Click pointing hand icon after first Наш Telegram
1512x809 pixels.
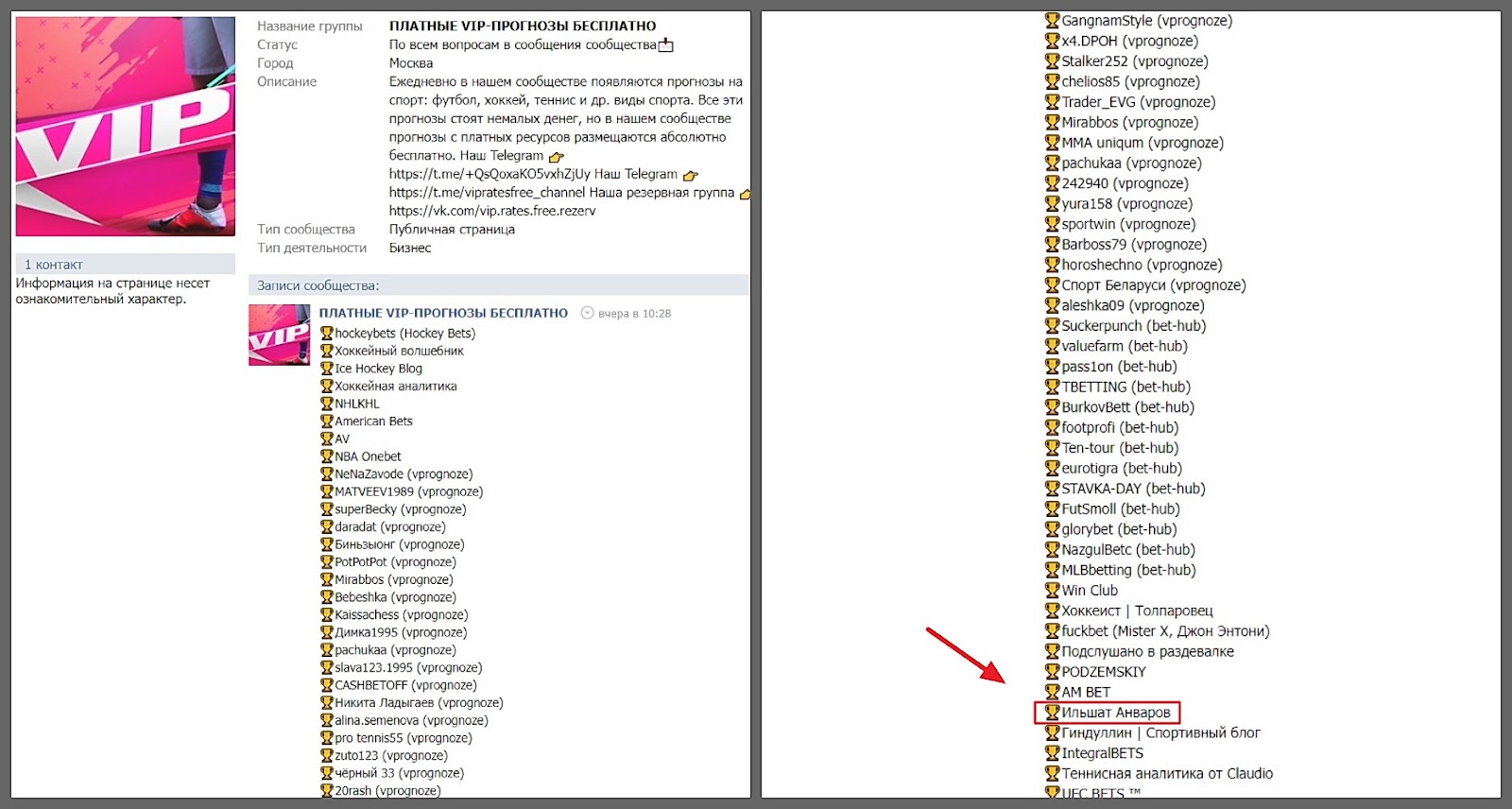[557, 157]
